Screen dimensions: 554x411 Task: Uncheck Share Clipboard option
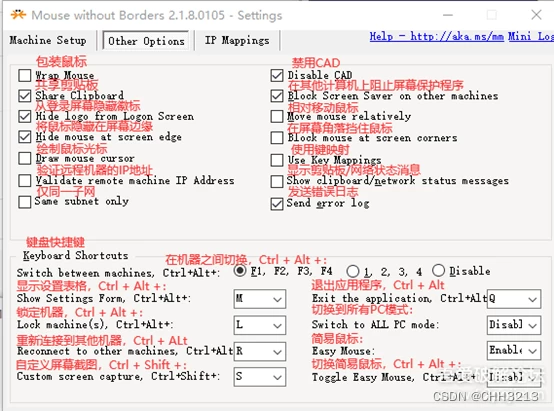pos(25,96)
